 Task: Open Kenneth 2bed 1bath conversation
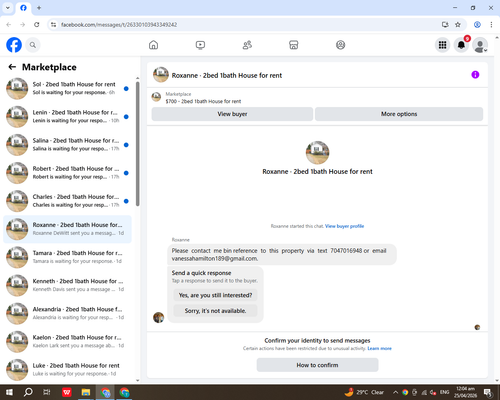tap(67, 285)
